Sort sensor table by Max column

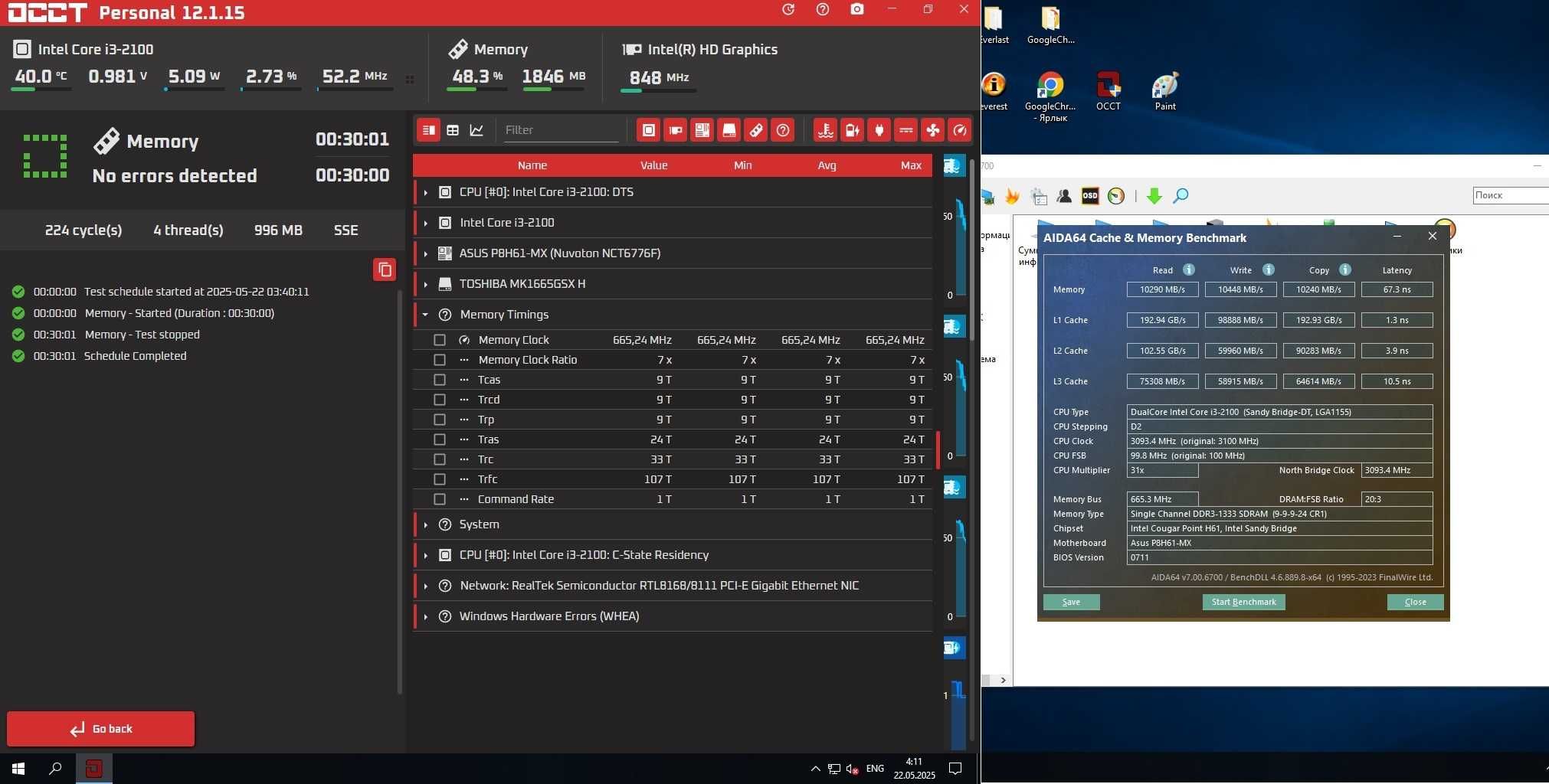pyautogui.click(x=911, y=165)
